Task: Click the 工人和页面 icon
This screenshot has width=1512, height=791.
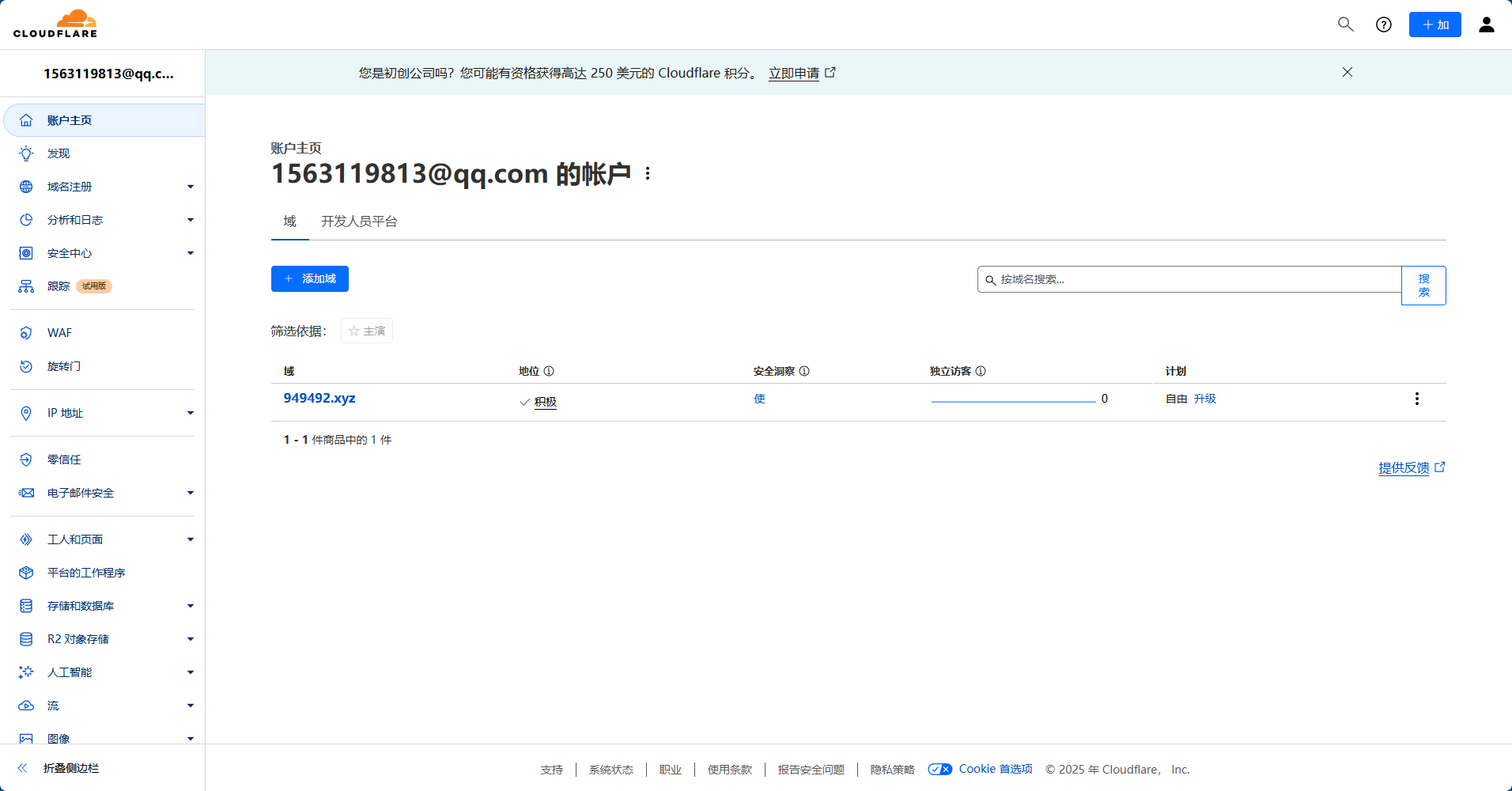Action: click(26, 539)
